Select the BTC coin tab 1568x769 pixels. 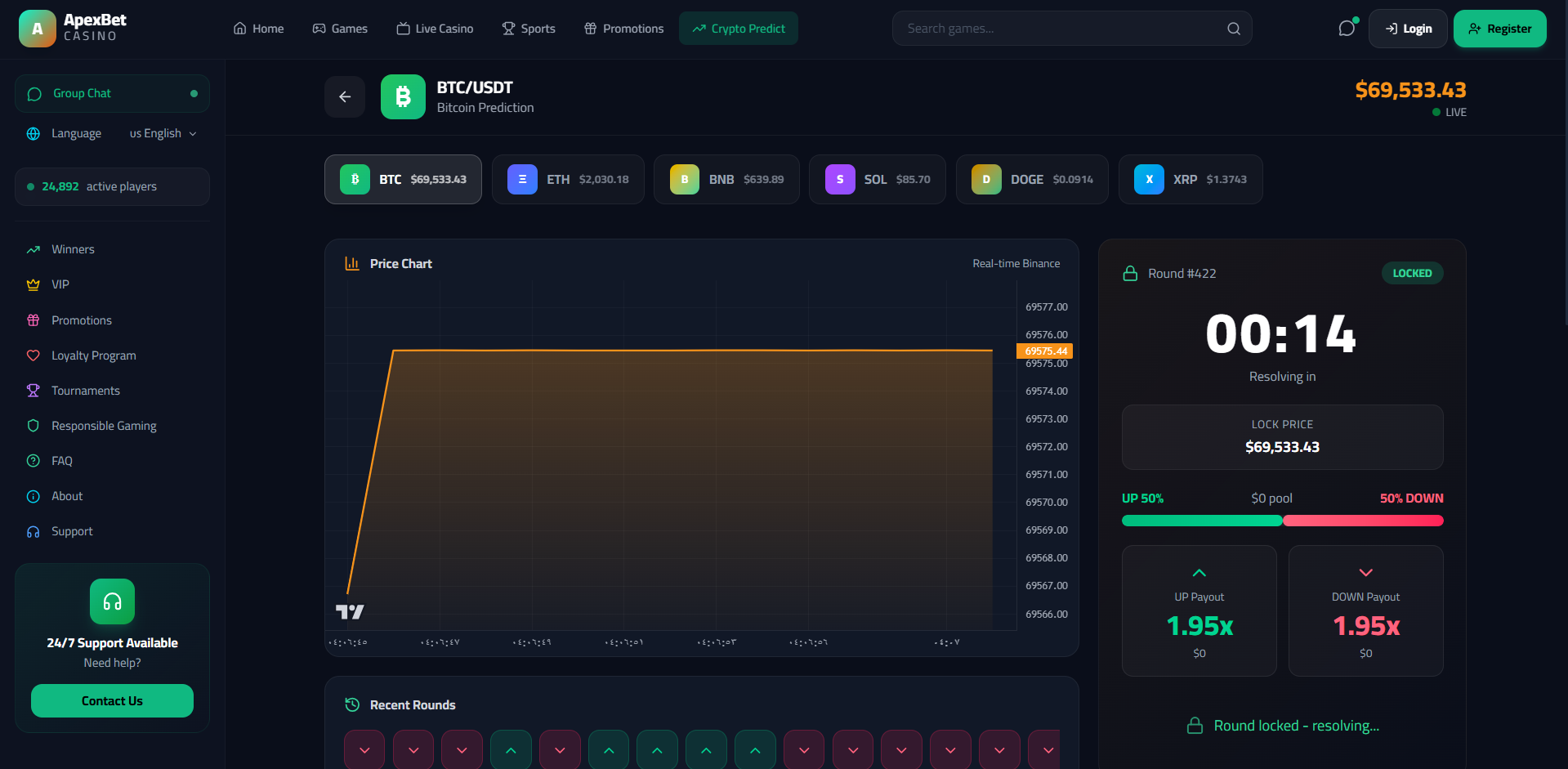pyautogui.click(x=403, y=179)
